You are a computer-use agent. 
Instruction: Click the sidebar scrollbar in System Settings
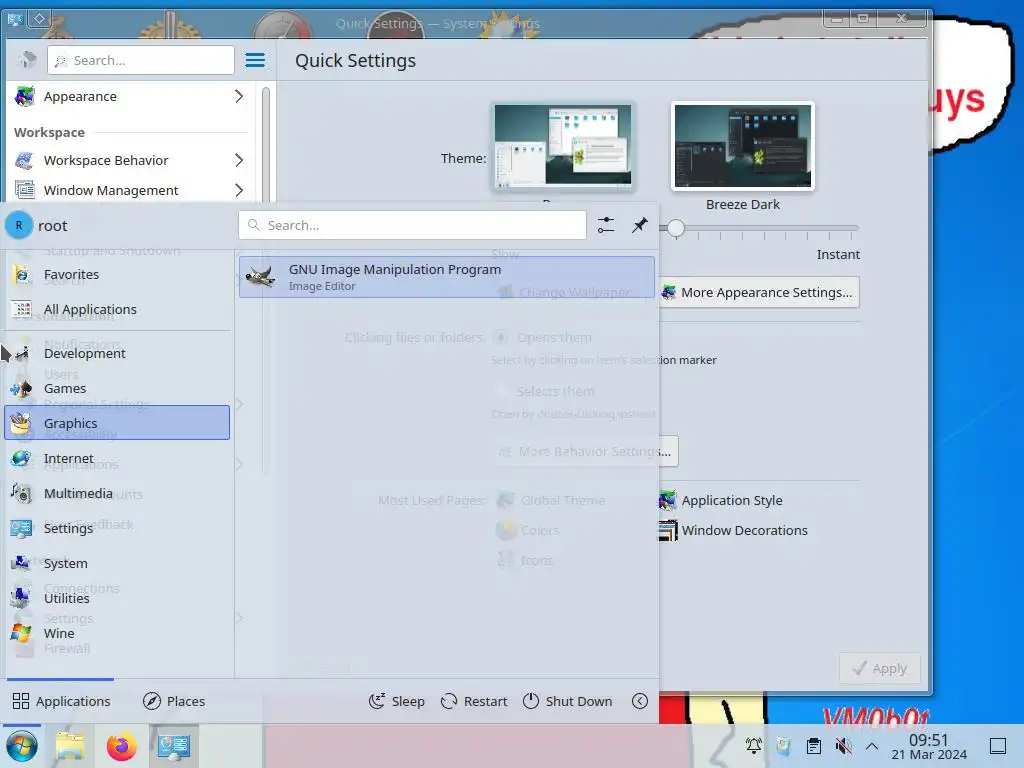(x=266, y=144)
